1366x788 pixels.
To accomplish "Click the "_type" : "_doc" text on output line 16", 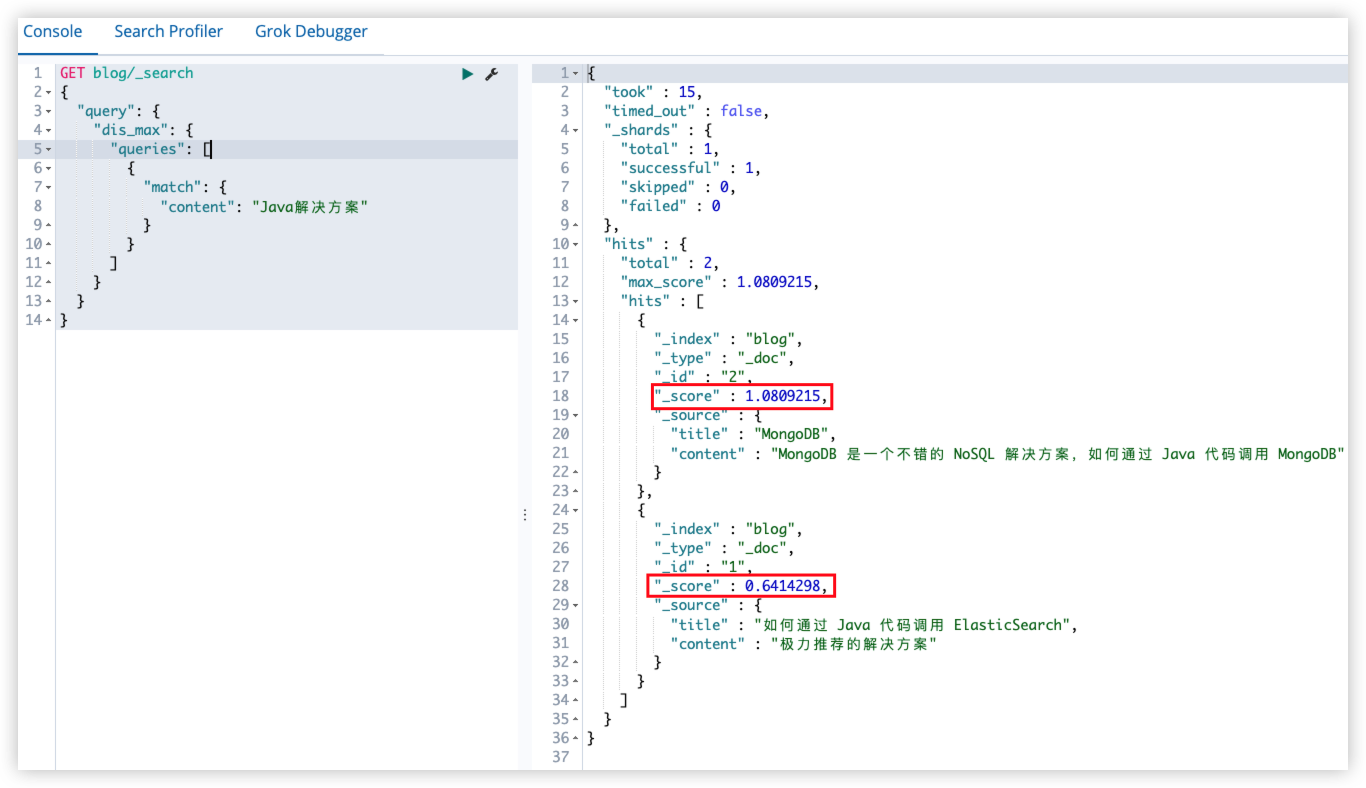I will click(724, 358).
